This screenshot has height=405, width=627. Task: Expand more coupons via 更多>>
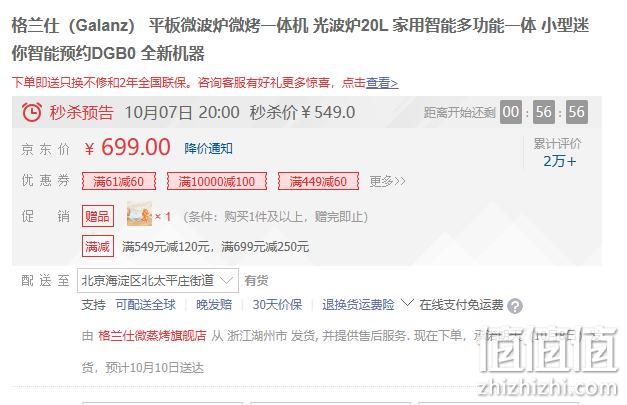(387, 182)
